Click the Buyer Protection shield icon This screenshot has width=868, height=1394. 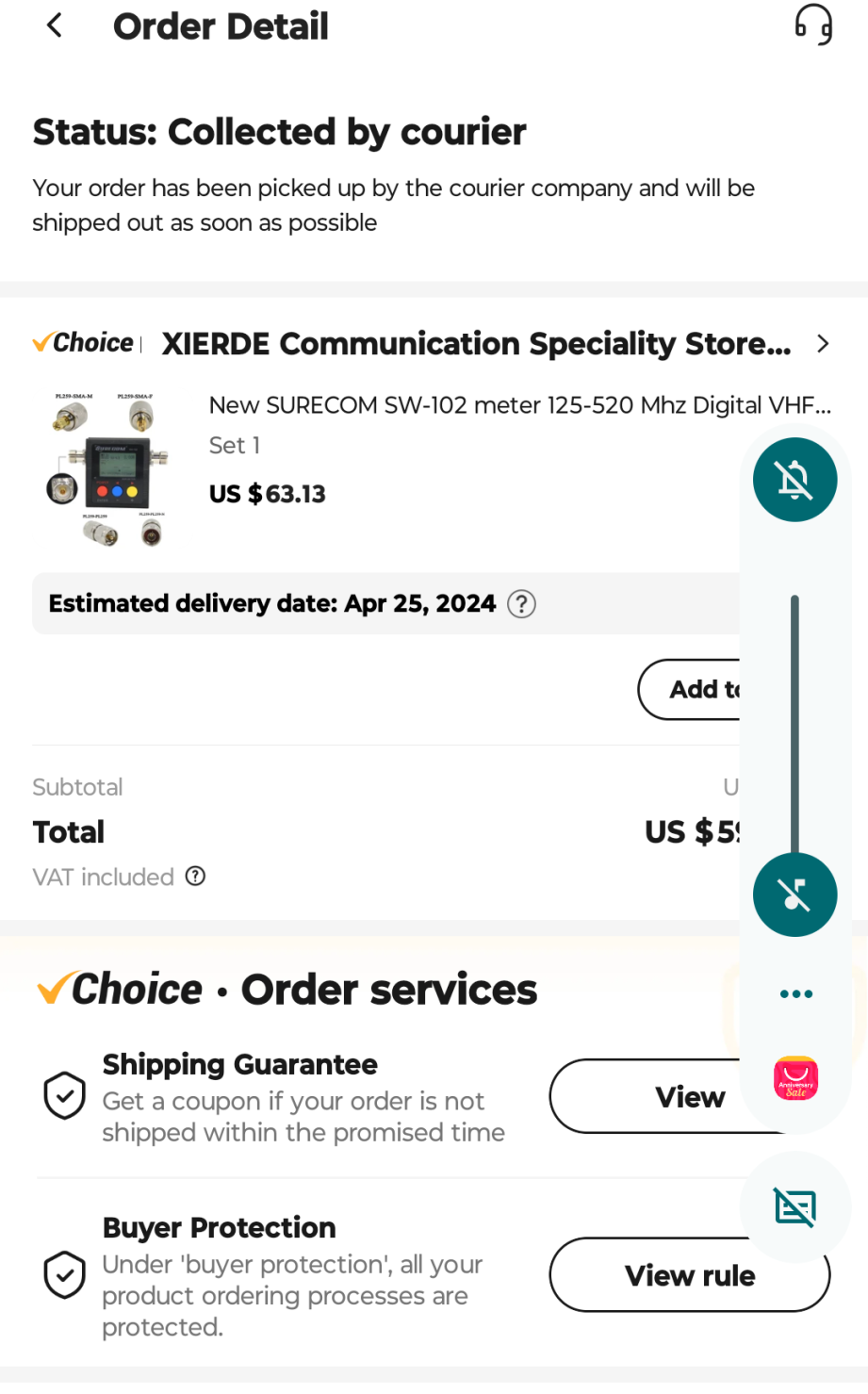pyautogui.click(x=65, y=1275)
